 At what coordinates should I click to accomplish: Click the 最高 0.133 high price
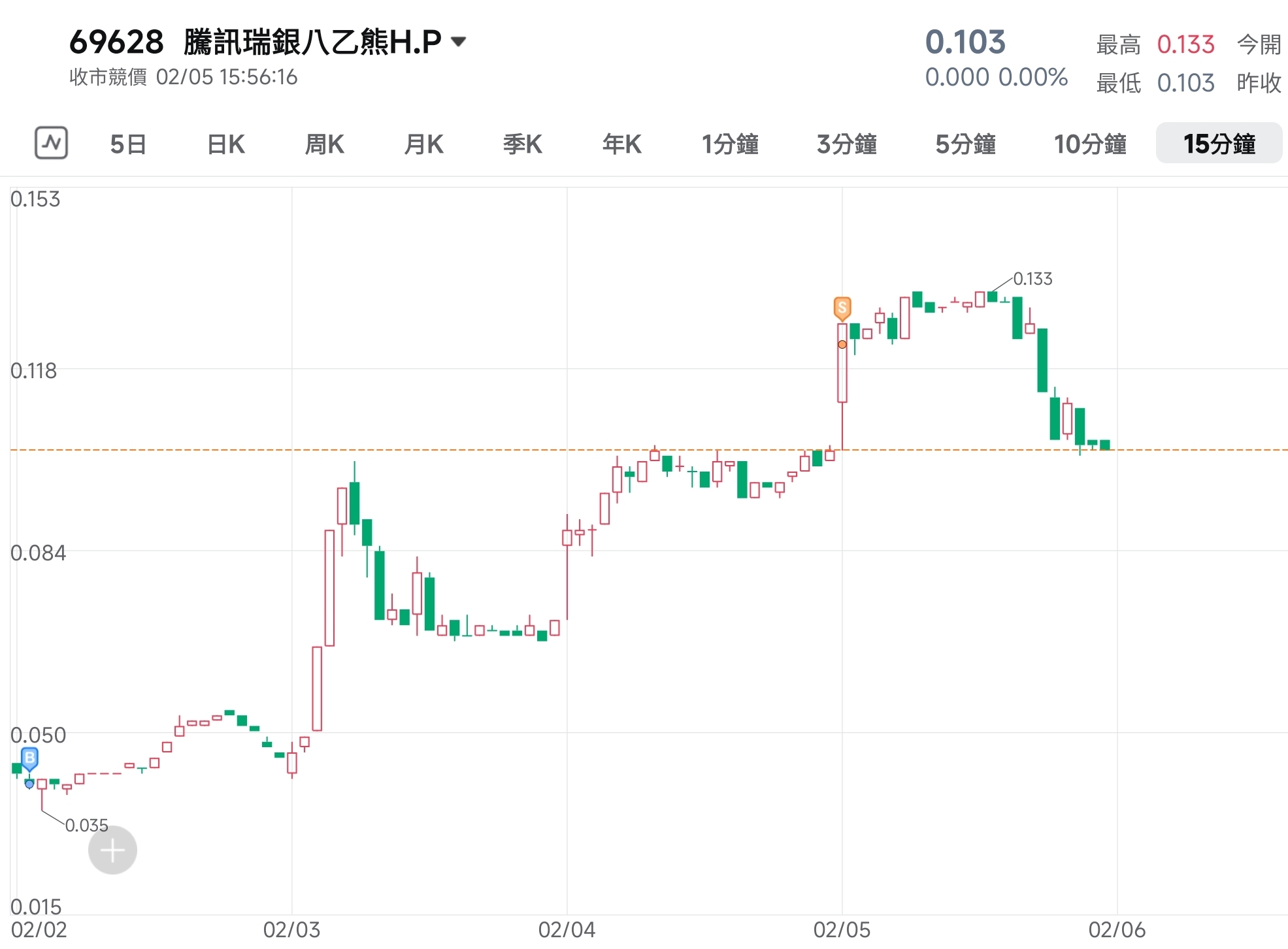[1186, 44]
